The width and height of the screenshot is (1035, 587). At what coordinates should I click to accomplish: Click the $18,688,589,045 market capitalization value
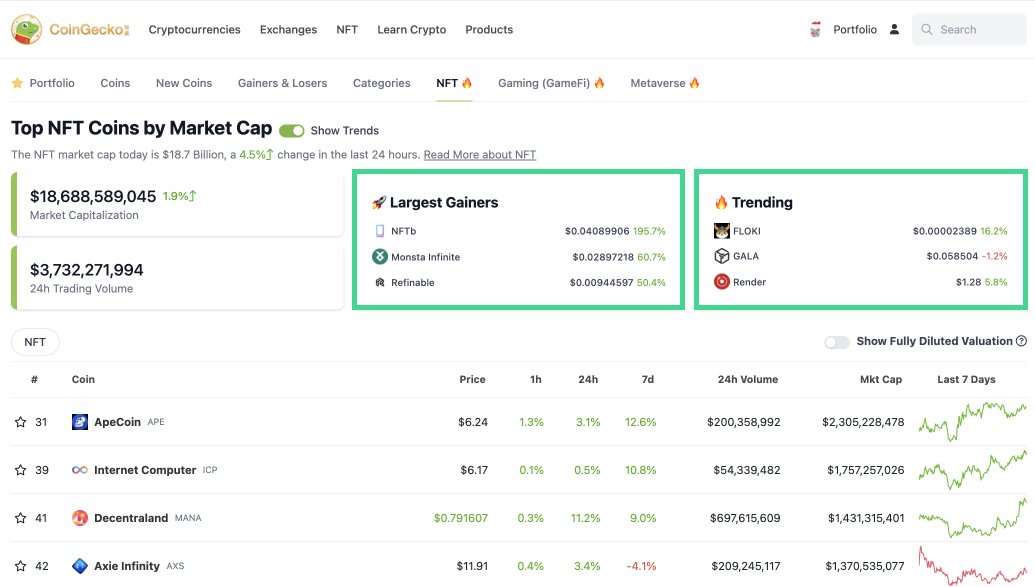pos(93,196)
